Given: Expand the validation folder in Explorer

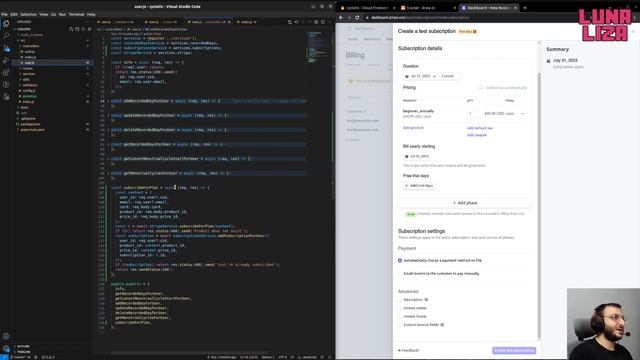Looking at the screenshot, I should point(30,85).
